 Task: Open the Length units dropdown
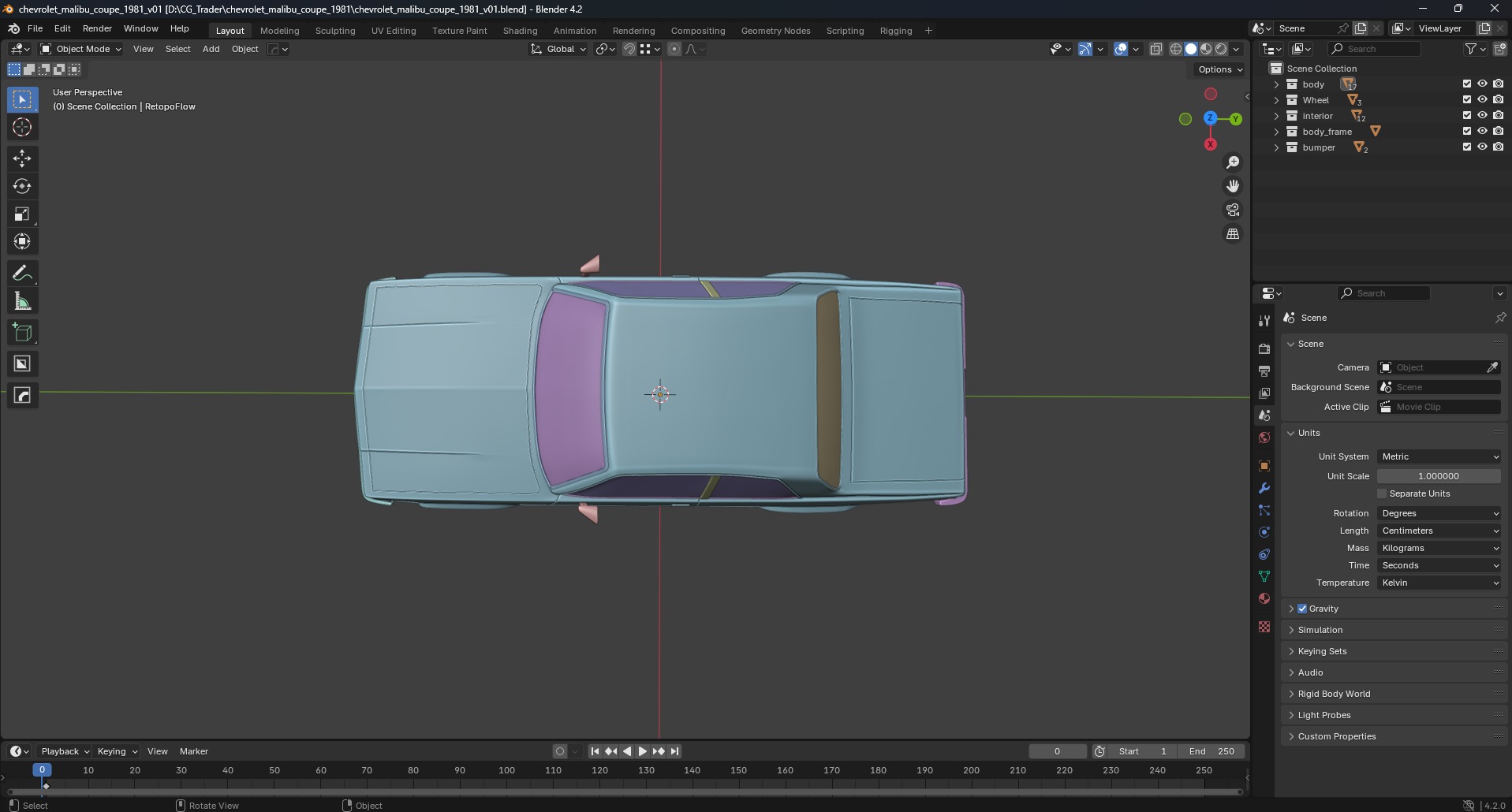(x=1439, y=531)
